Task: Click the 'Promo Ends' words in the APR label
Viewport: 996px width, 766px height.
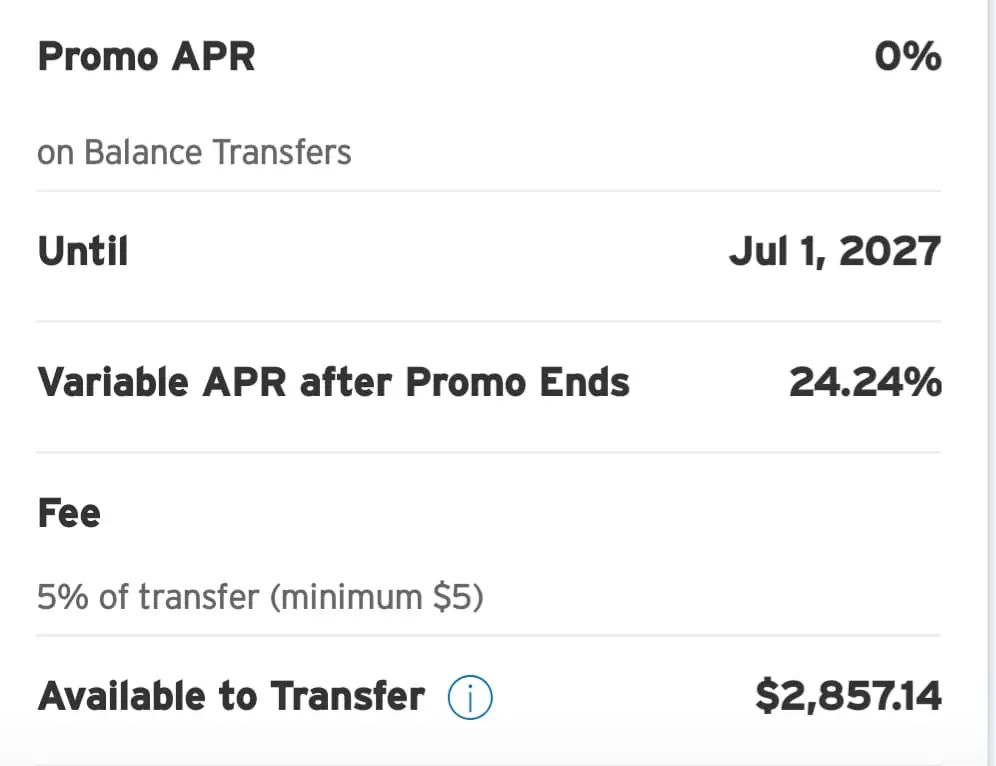Action: pyautogui.click(x=518, y=382)
